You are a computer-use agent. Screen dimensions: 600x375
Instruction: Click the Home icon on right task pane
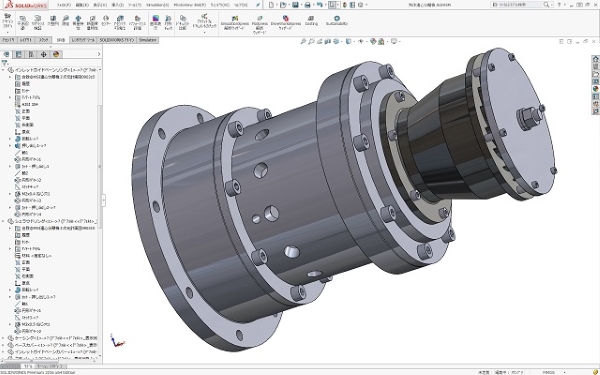[595, 59]
